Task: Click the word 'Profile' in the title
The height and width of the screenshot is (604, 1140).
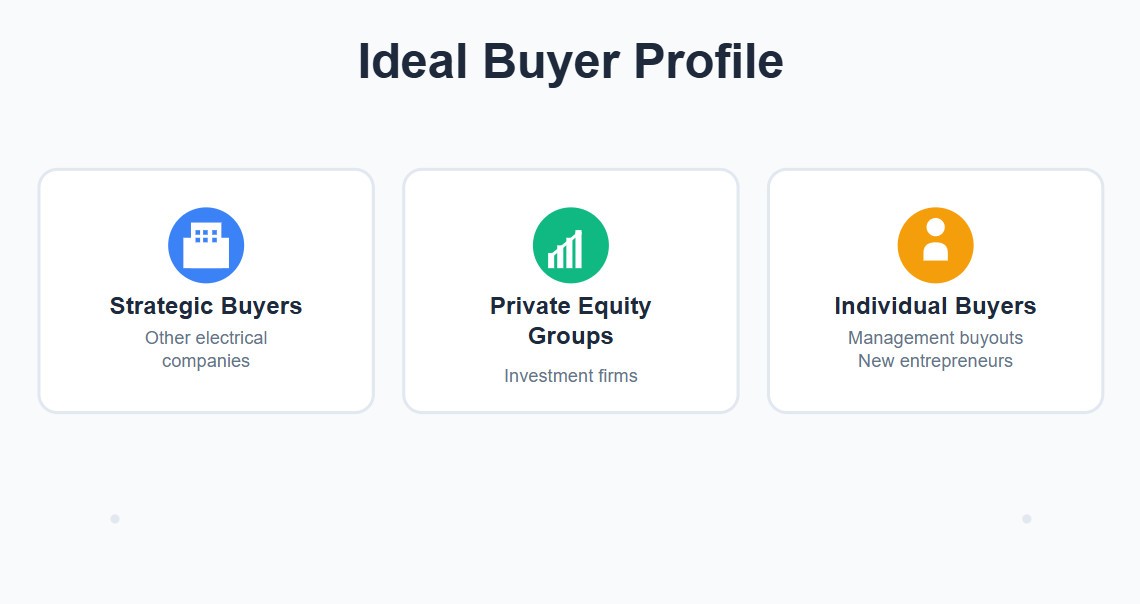Action: point(709,61)
